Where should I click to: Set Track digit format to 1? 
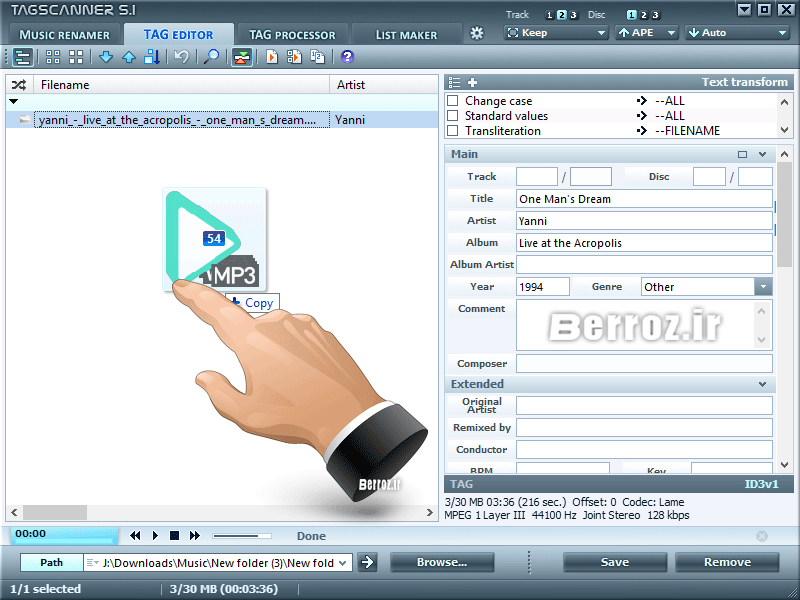(549, 15)
